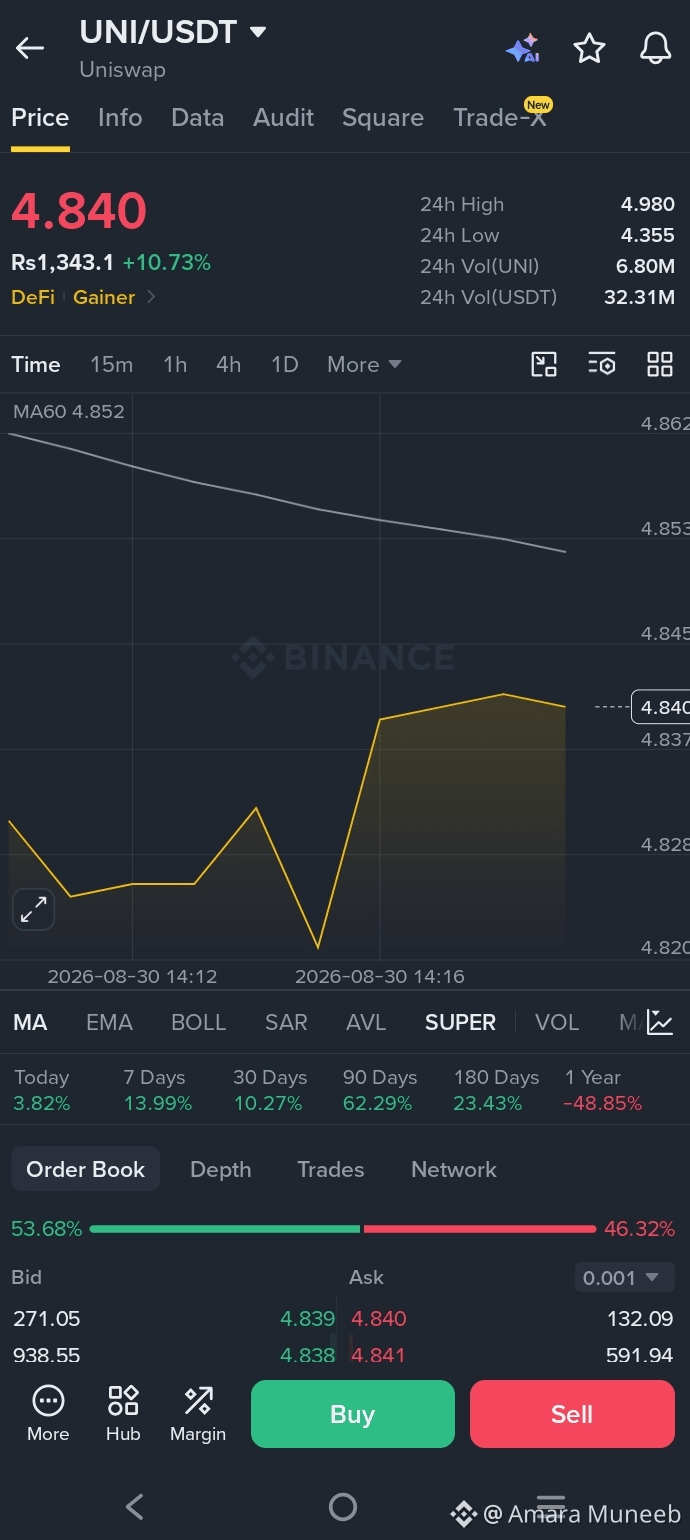Expand chart to fullscreen with the arrows icon

pyautogui.click(x=33, y=909)
